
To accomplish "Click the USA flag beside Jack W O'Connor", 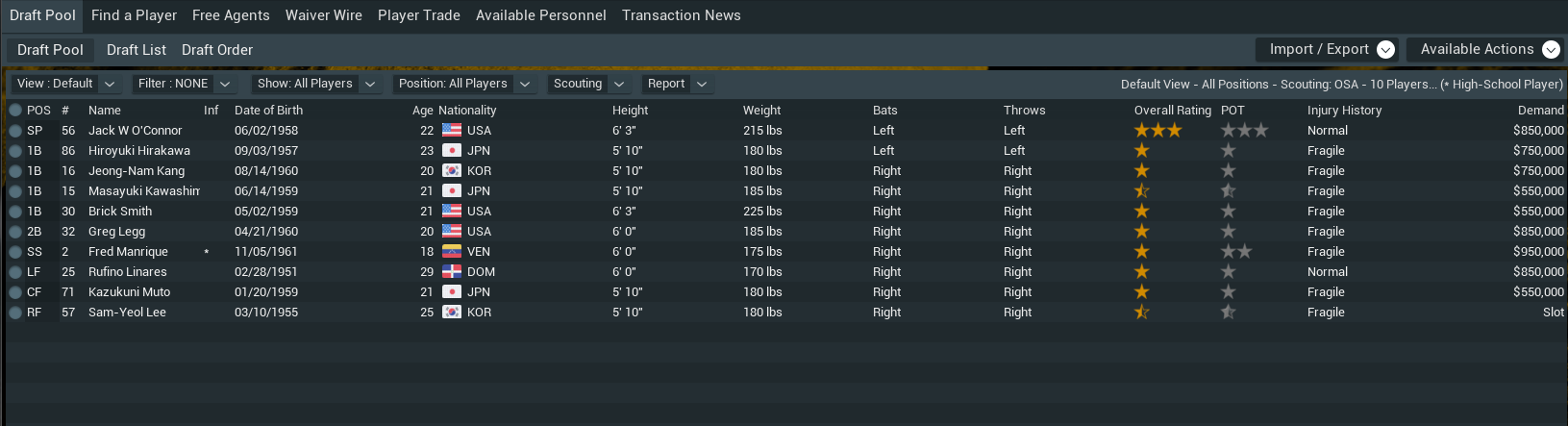I will point(451,131).
